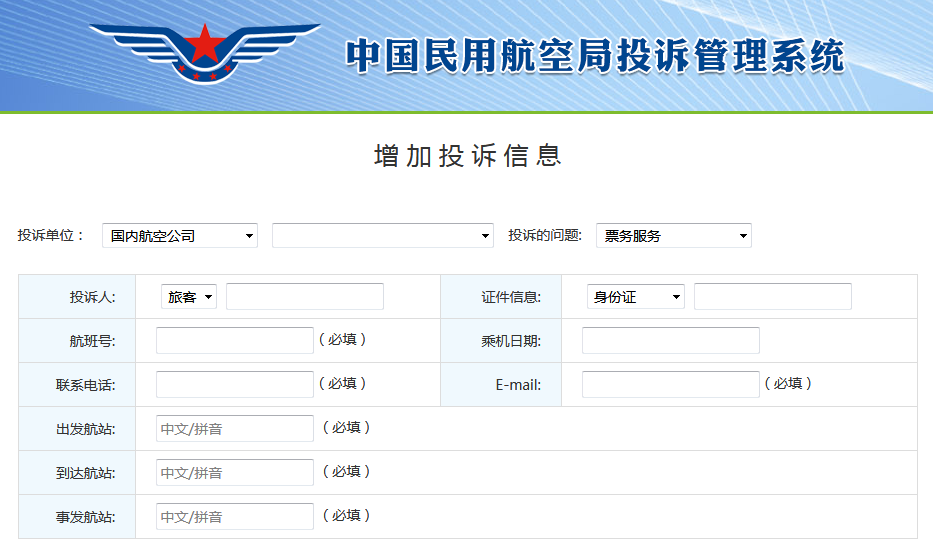
Task: Click the 到达航站 label cell
Action: point(77,473)
